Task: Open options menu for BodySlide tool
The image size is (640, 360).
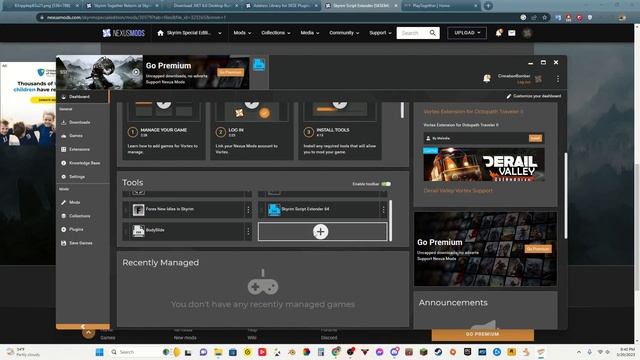Action: [248, 231]
